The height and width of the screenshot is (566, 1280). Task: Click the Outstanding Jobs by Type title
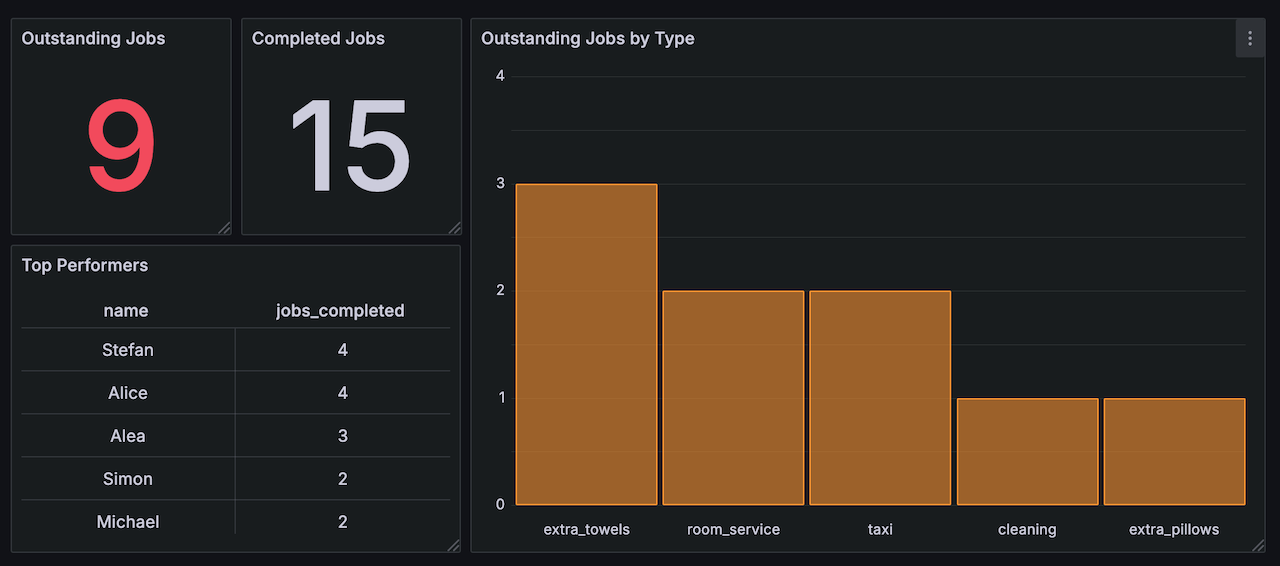click(588, 39)
